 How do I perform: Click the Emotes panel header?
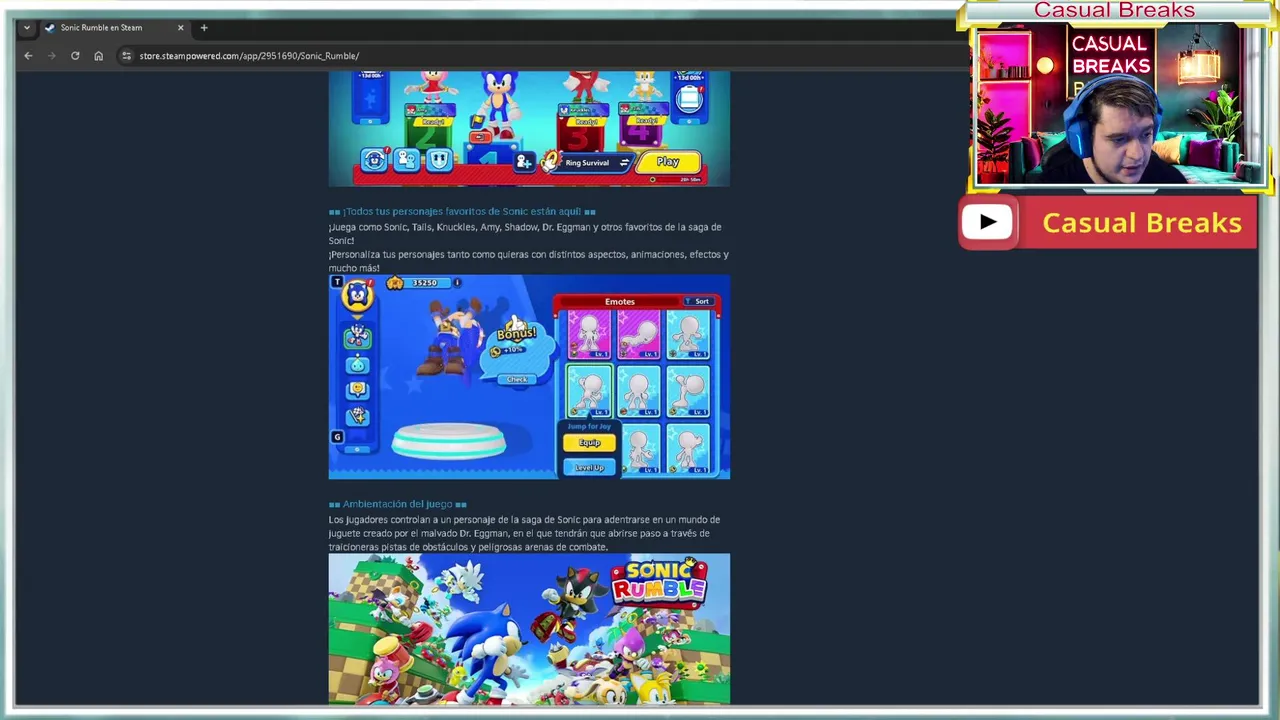(620, 301)
